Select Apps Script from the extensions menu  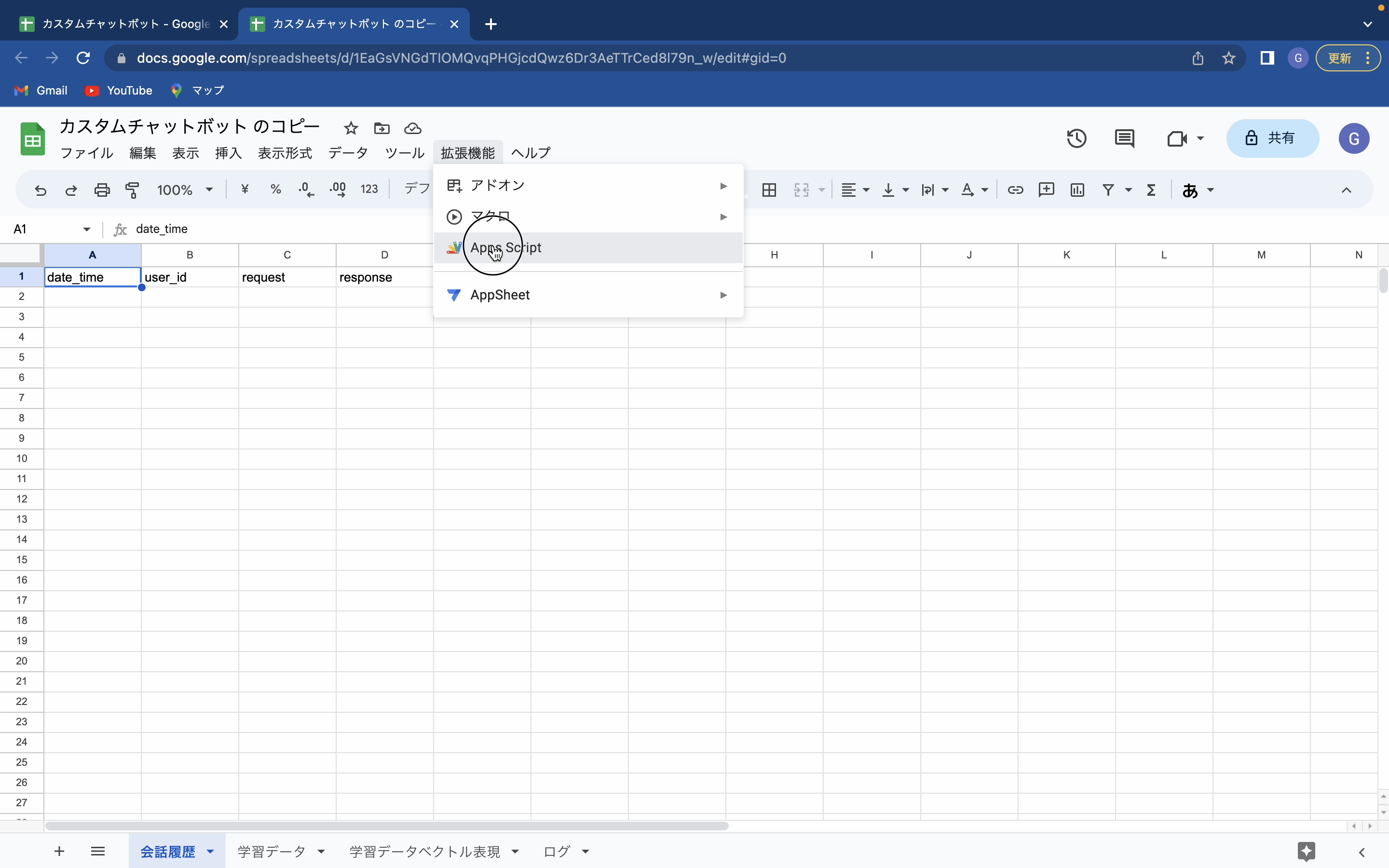point(505,247)
